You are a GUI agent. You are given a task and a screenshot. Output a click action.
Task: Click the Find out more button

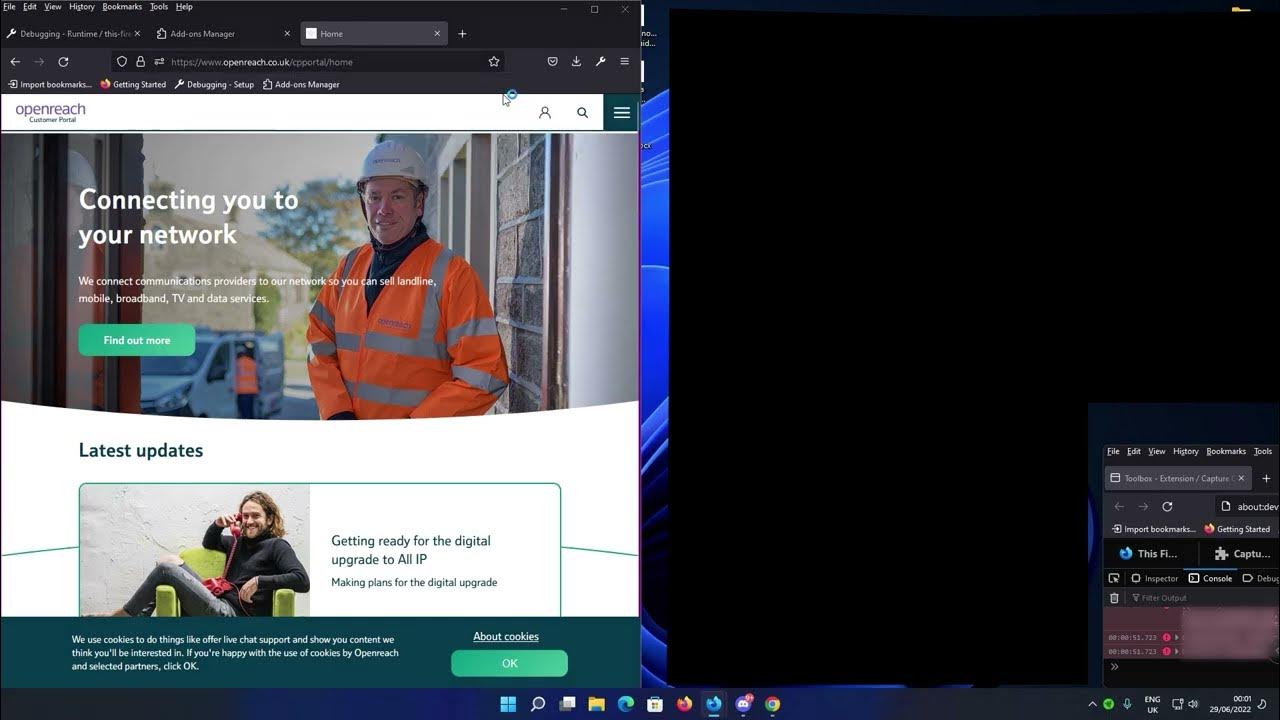(x=137, y=340)
